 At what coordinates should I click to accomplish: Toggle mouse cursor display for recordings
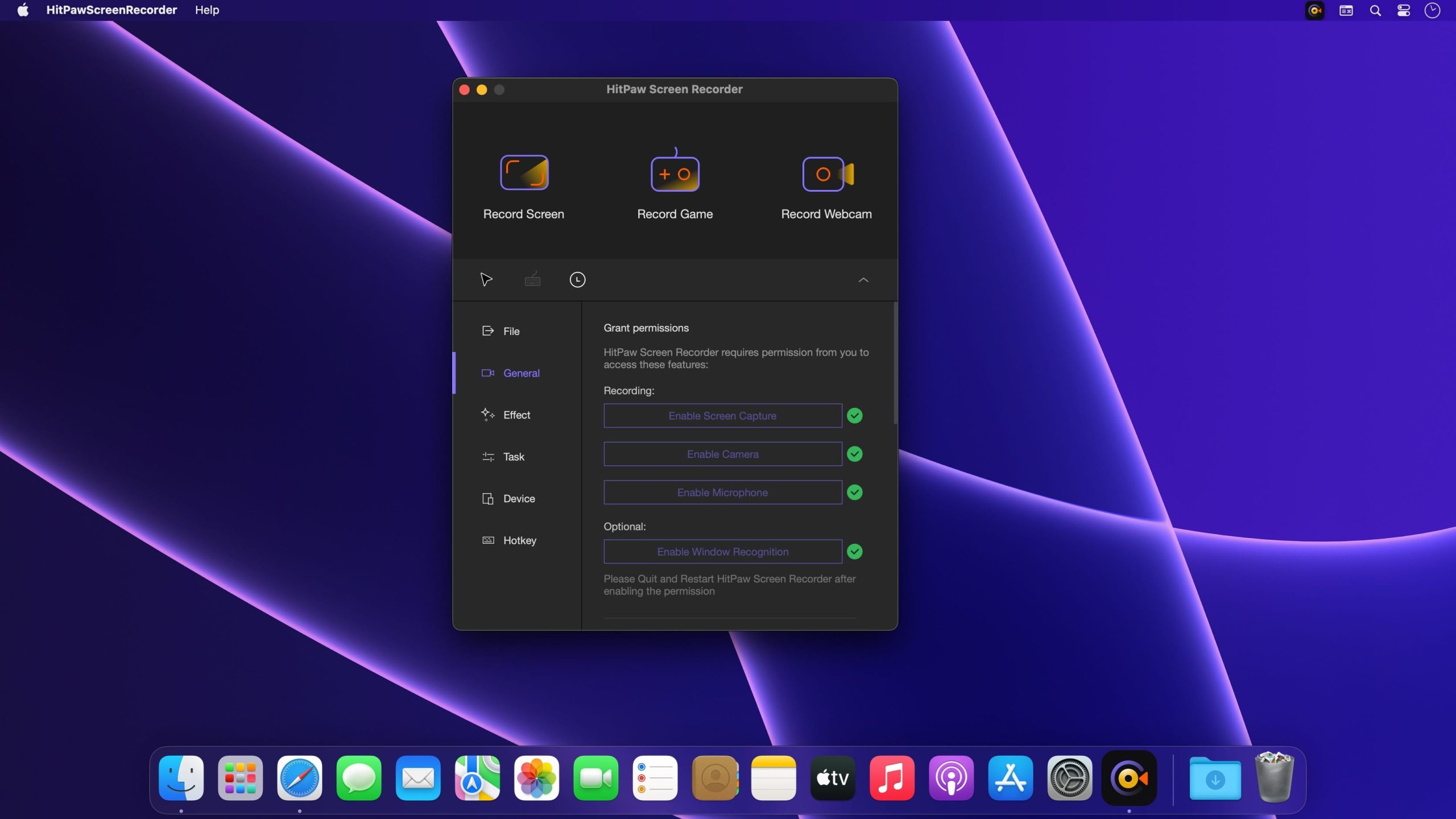[486, 279]
